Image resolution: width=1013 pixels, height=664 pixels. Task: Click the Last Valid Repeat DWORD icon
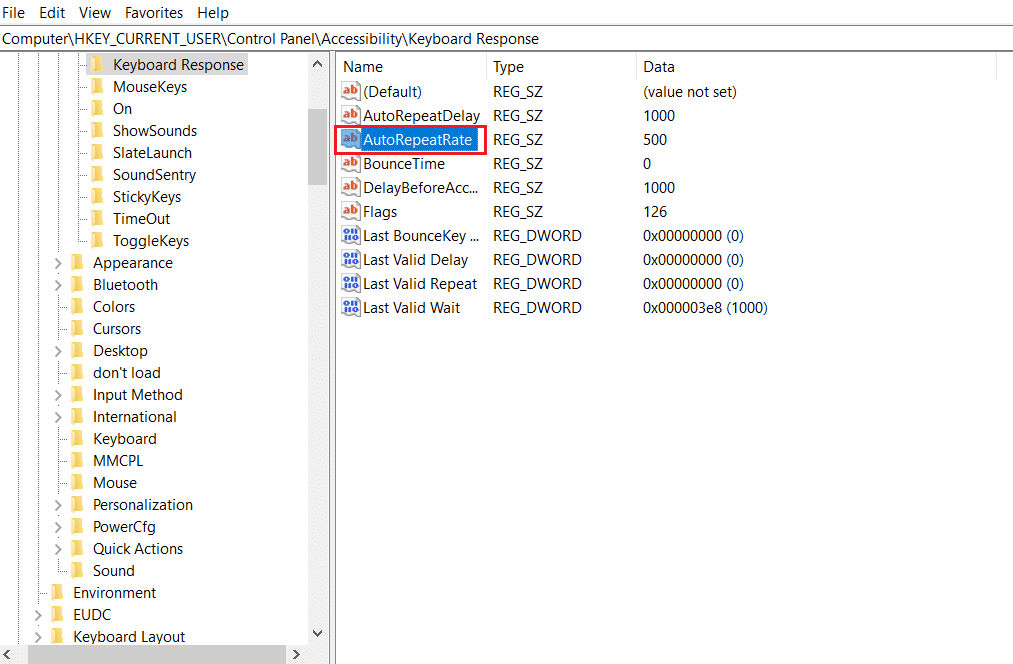[x=350, y=283]
